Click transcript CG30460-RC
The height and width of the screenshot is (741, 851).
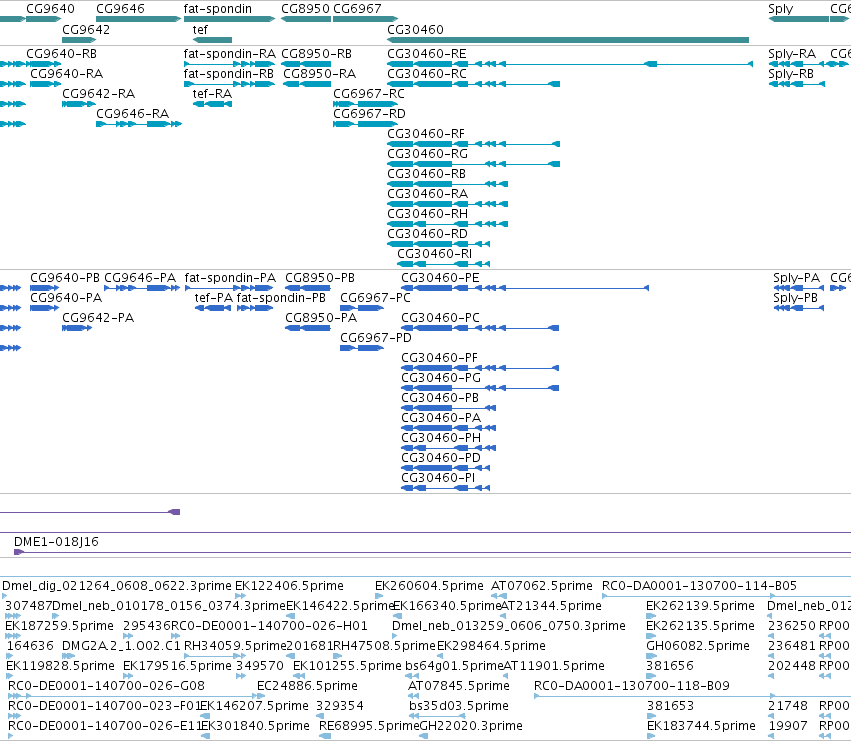[427, 74]
